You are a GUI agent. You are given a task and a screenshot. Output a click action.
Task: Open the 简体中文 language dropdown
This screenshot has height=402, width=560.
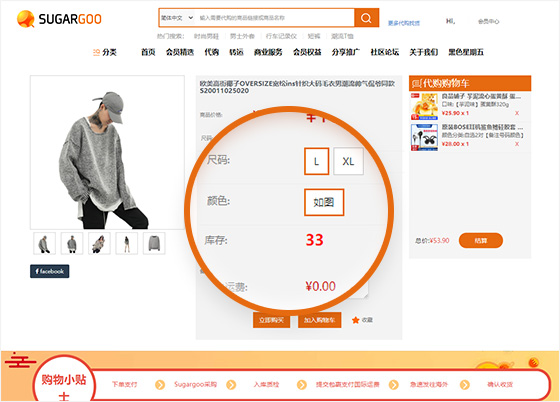pyautogui.click(x=177, y=18)
